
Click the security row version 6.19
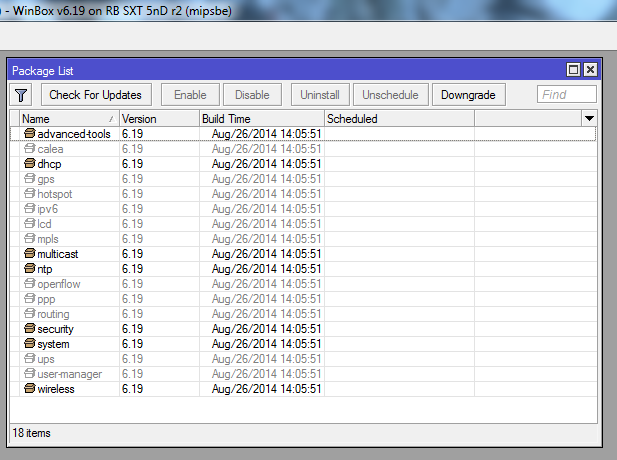pyautogui.click(x=132, y=329)
